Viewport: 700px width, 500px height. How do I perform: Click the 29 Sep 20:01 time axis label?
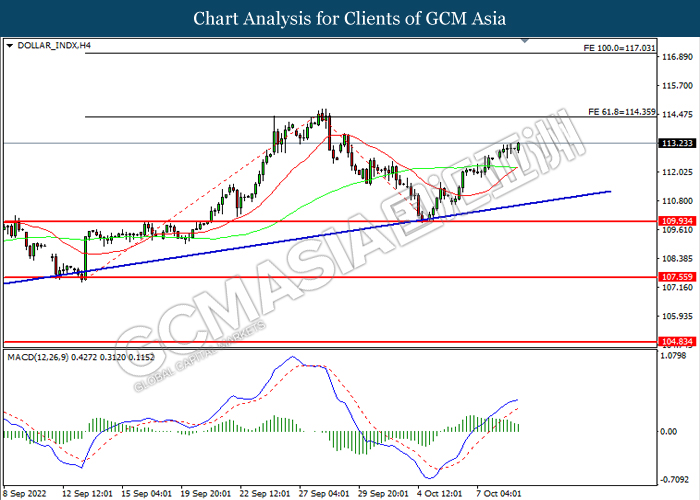[383, 494]
